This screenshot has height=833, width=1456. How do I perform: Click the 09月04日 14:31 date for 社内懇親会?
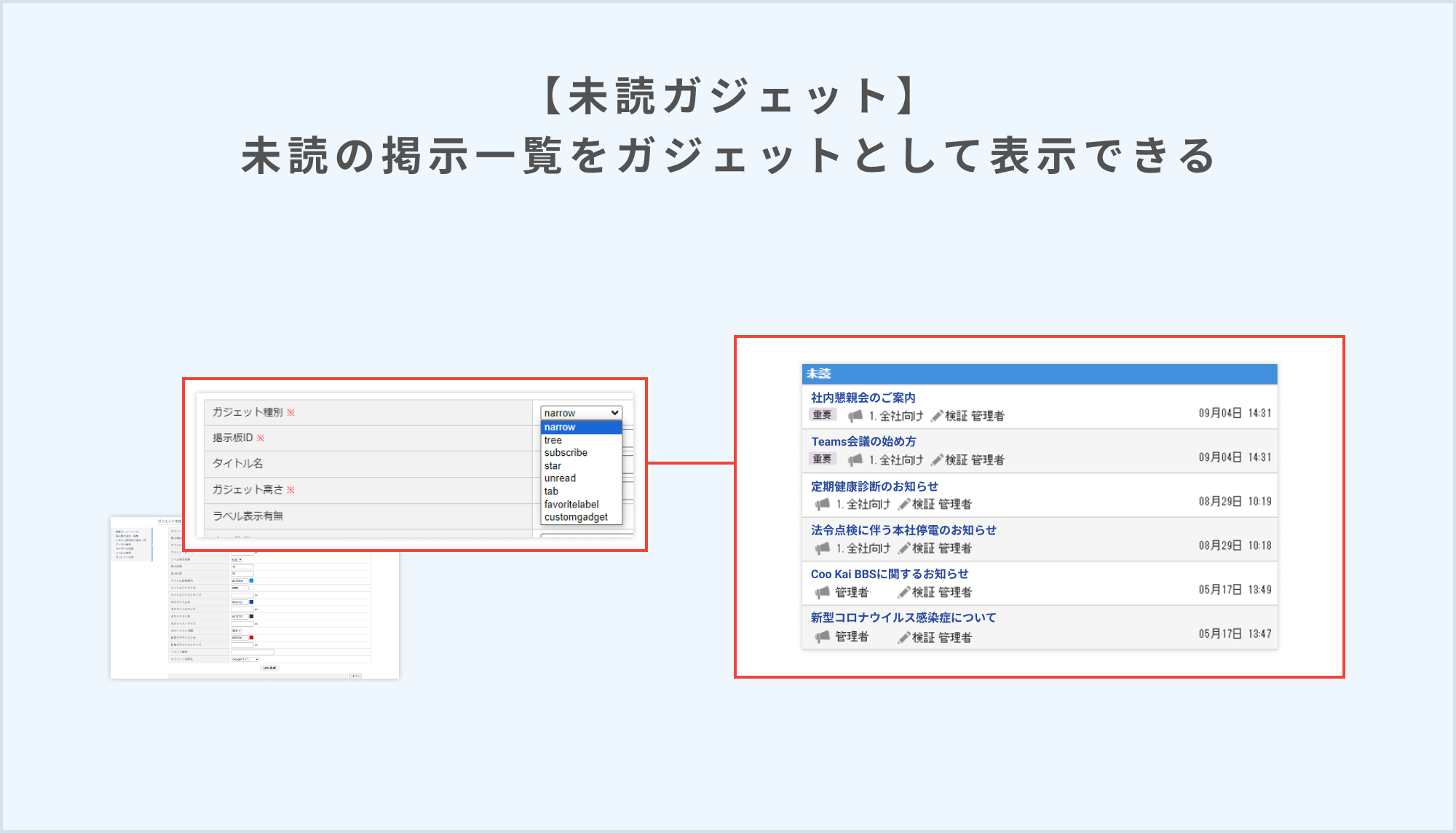(x=1235, y=413)
